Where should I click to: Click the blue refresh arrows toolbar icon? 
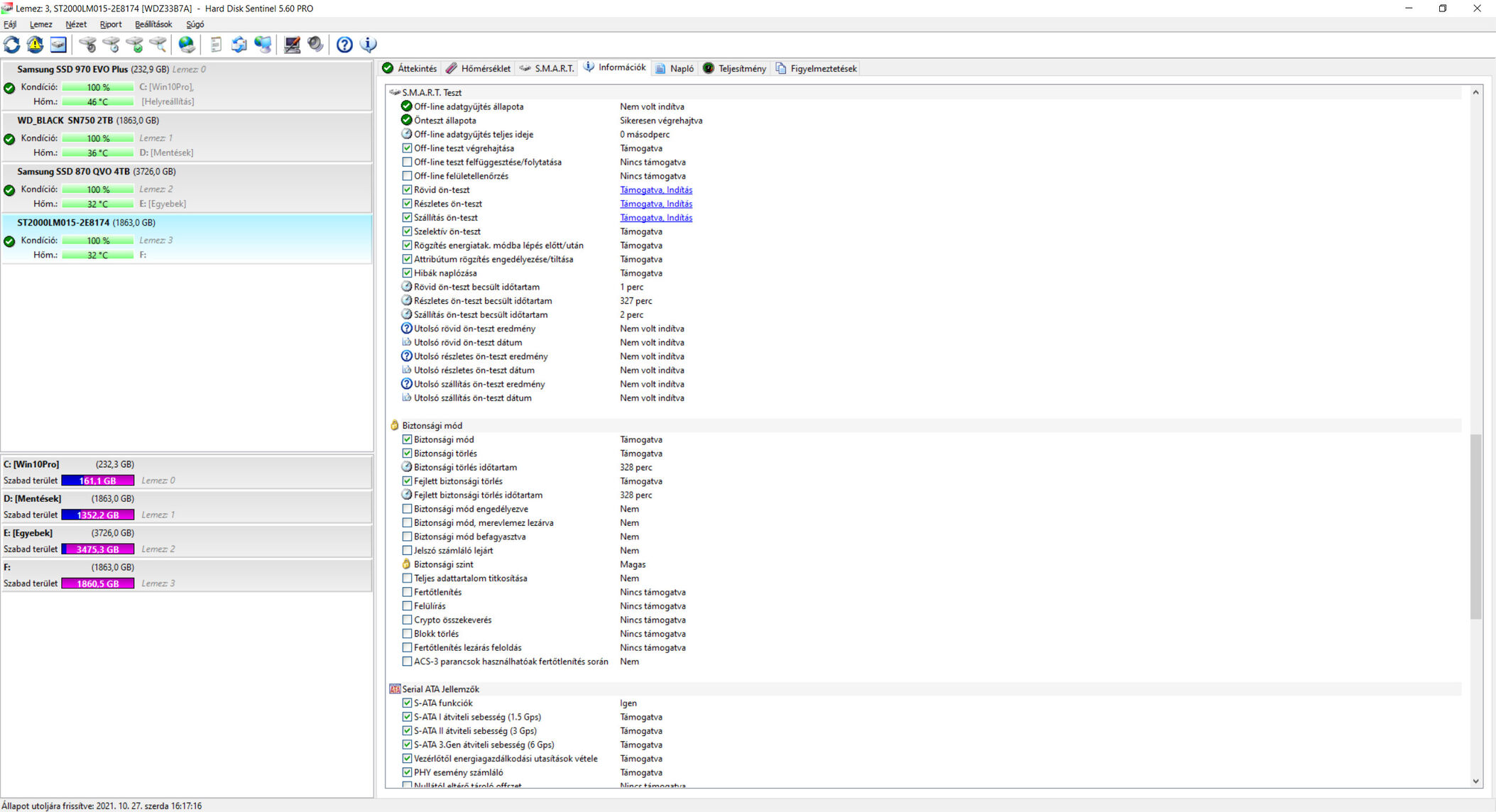(12, 45)
